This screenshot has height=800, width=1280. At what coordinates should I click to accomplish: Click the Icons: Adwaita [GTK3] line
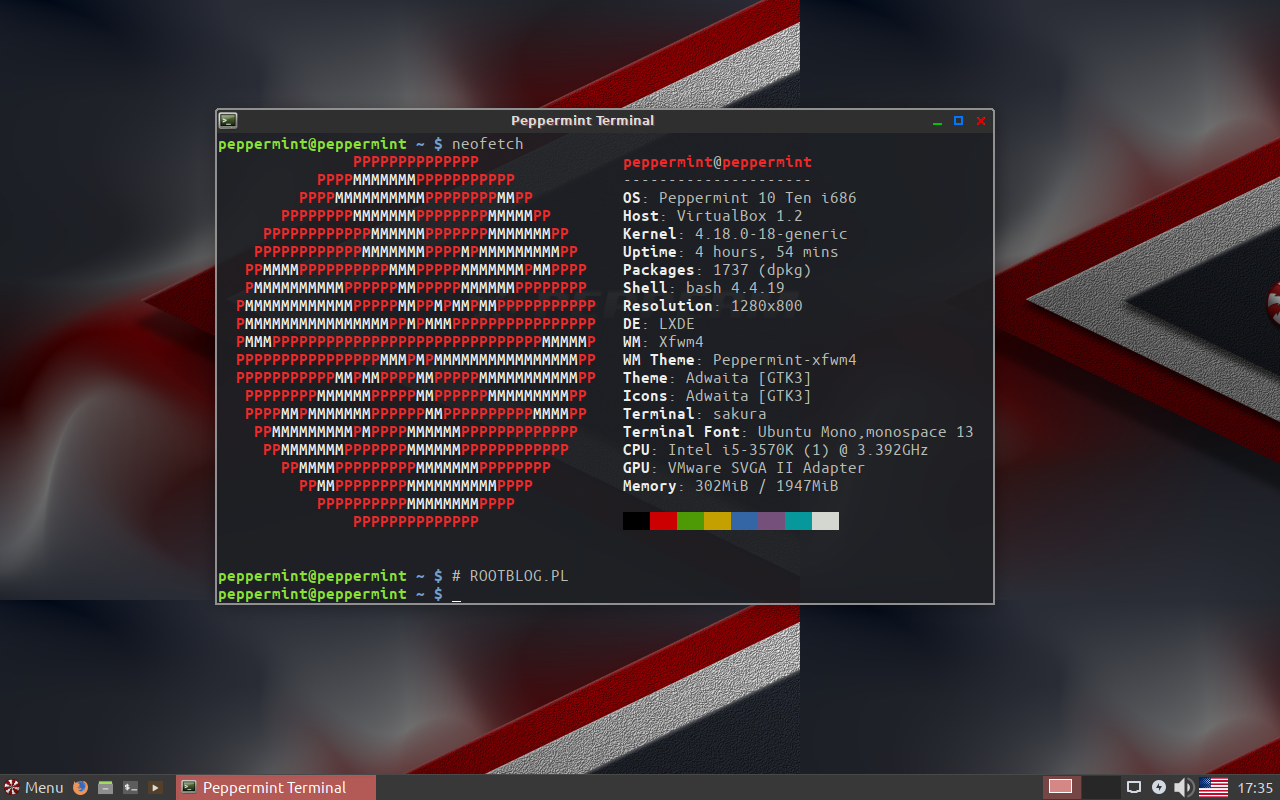(x=717, y=396)
